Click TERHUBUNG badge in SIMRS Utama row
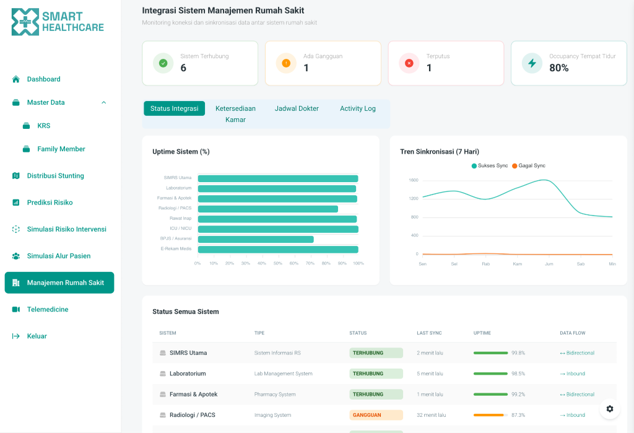The width and height of the screenshot is (634, 433). 376,353
